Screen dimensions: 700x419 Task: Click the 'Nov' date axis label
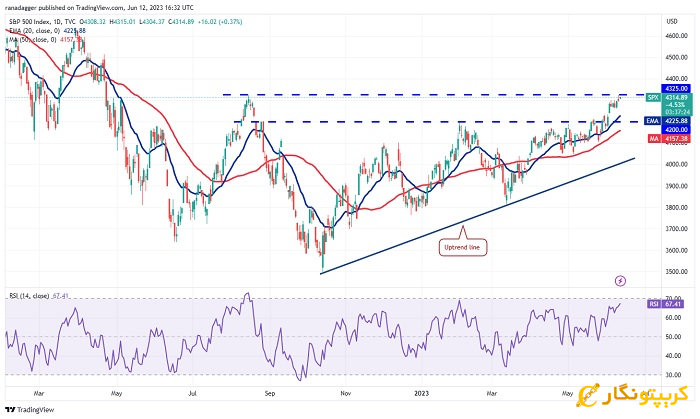346,394
